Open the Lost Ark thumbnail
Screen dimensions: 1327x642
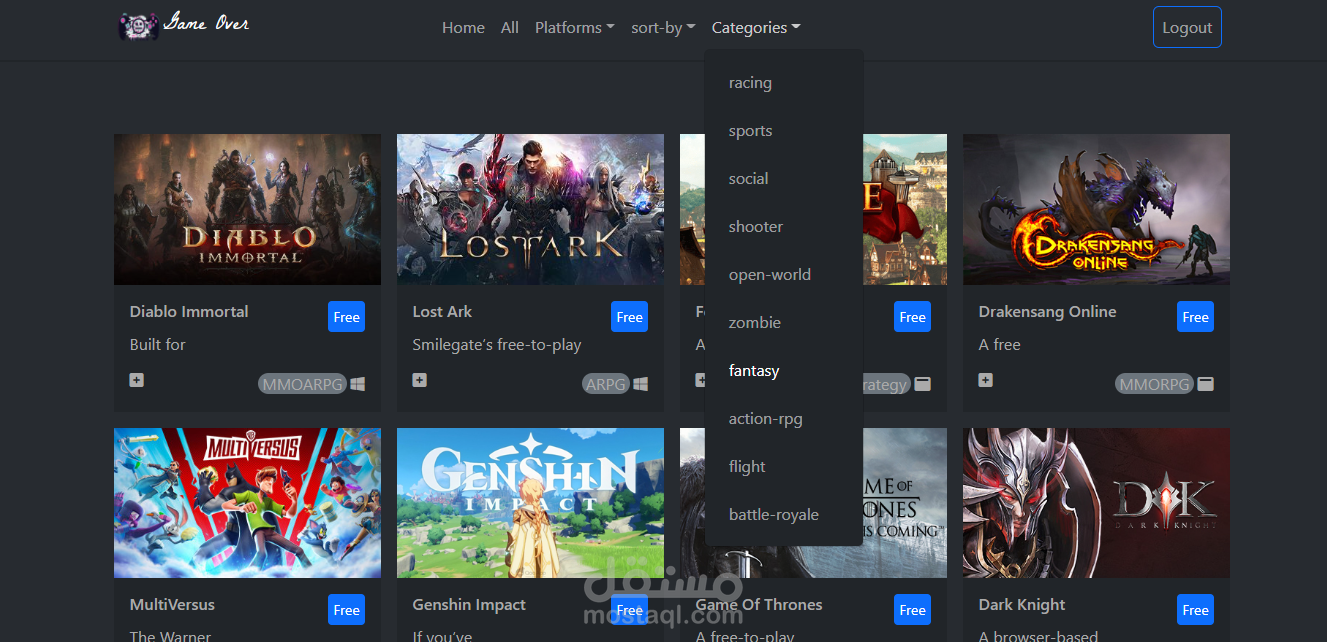click(x=530, y=210)
